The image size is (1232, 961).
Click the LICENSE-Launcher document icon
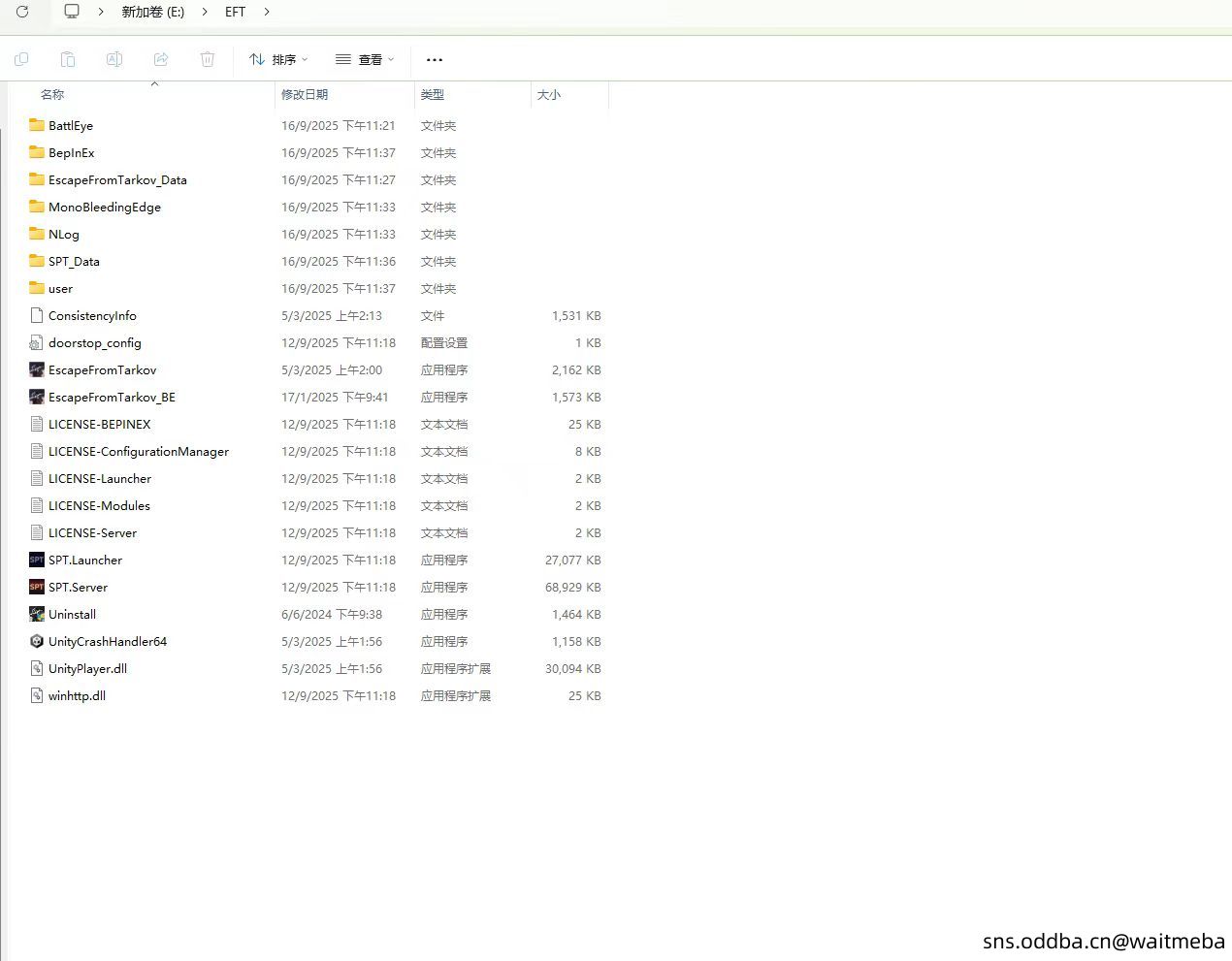(37, 478)
